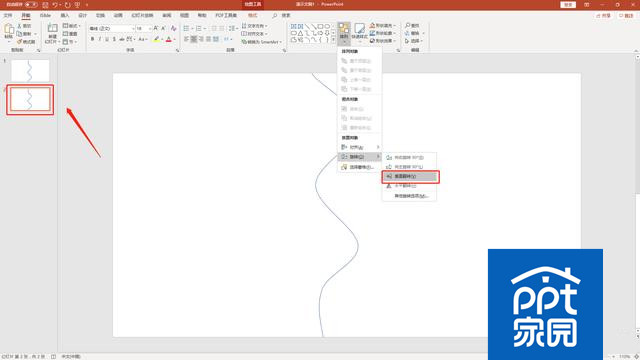Choose Flip Horizontal in the rotate submenu
This screenshot has width=640, height=360.
point(410,186)
